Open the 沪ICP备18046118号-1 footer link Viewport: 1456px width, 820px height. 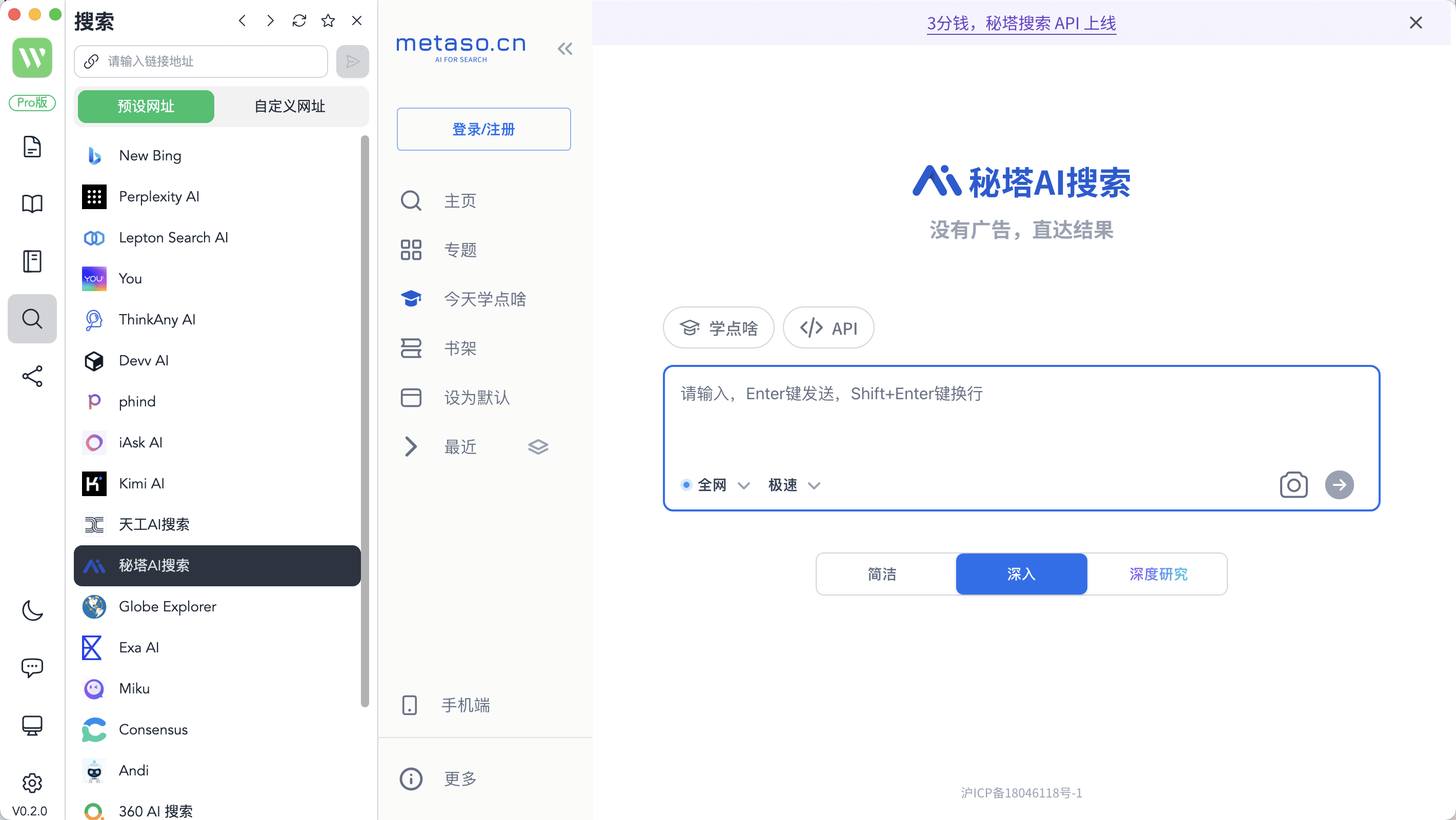tap(1021, 793)
